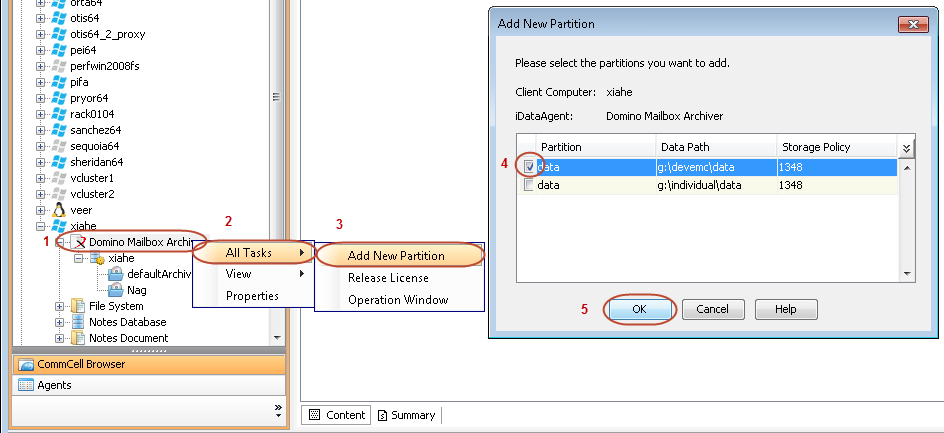Viewport: 944px width, 433px height.
Task: Click the Notes Document agent icon
Action: [x=78, y=338]
